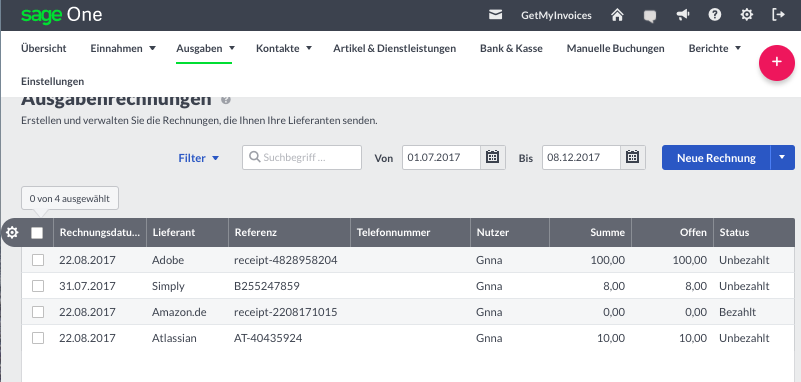Click the Neue Rechnung button

coord(716,157)
